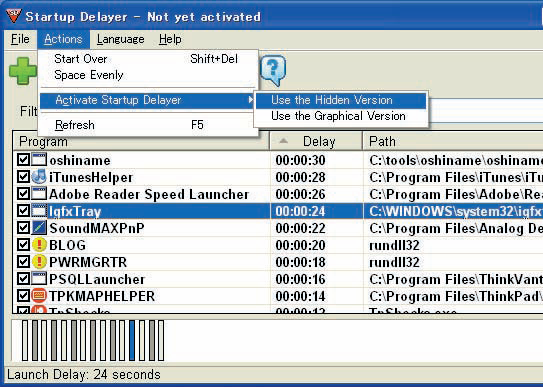Click the Adobe Reader Speed Launcher icon
543x387 pixels.
pos(39,194)
